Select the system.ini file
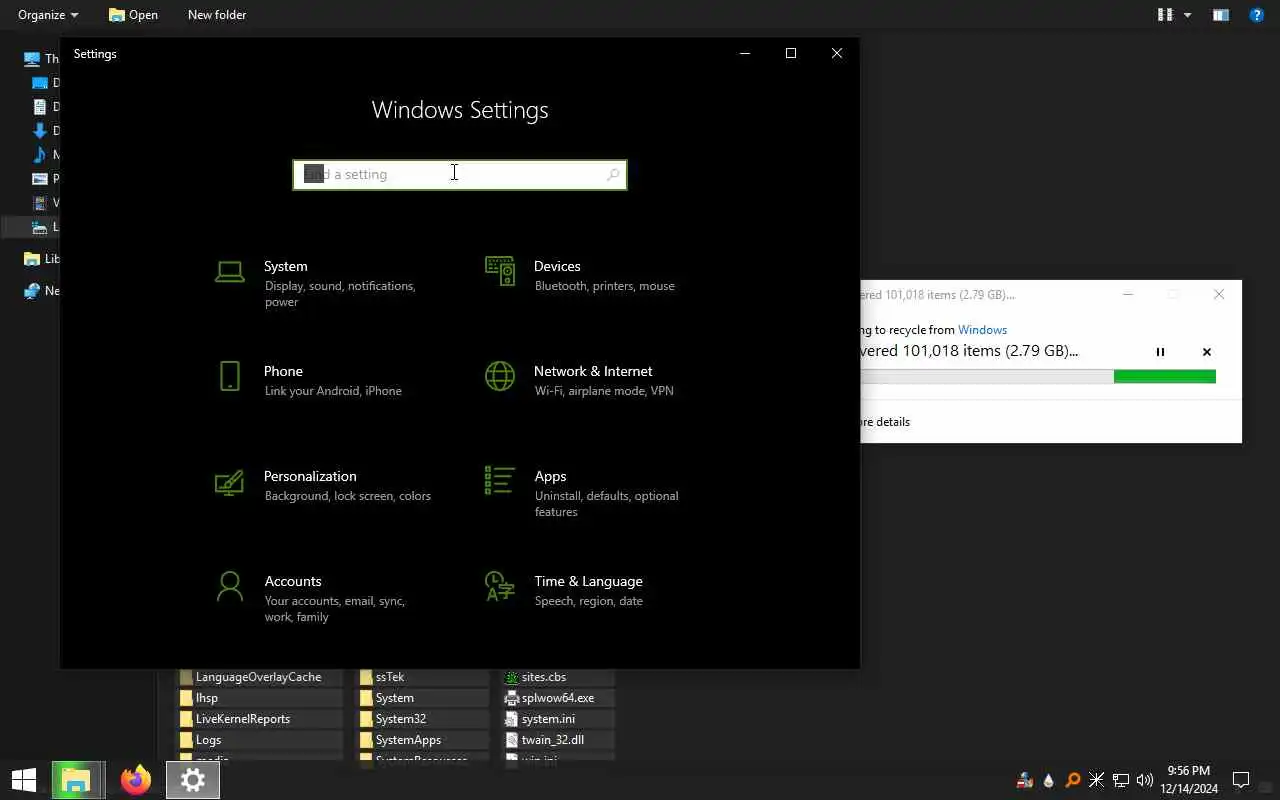1280x800 pixels. coord(540,719)
